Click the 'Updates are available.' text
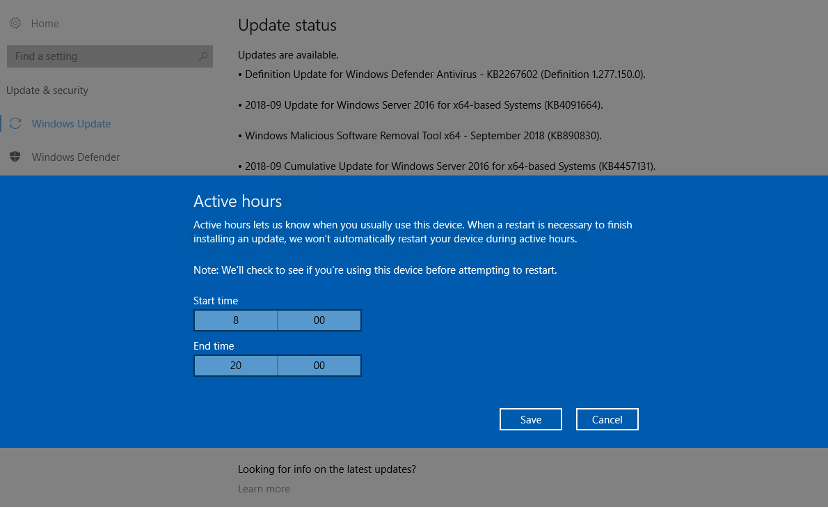The image size is (828, 508). click(288, 55)
